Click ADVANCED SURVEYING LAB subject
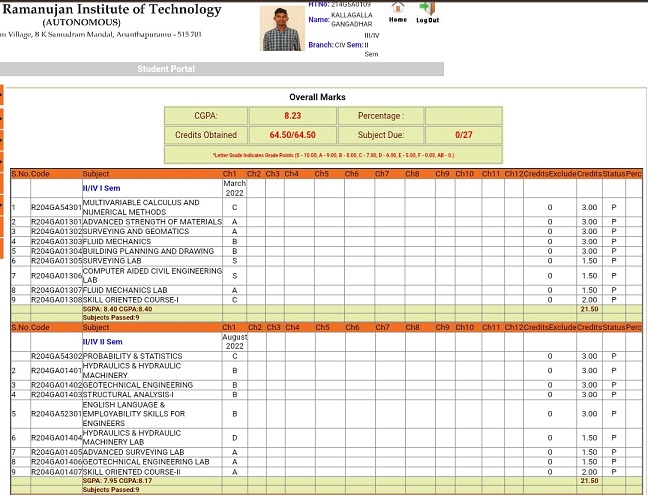Viewport: 648px width, 495px height. click(133, 452)
